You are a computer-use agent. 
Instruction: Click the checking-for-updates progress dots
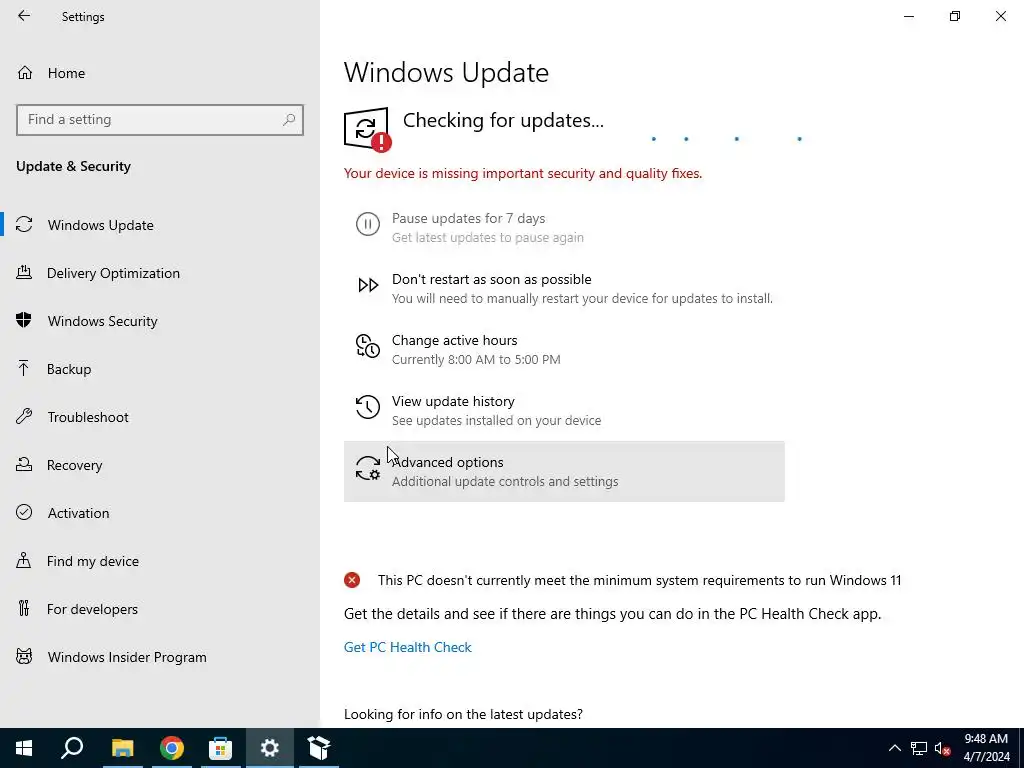click(x=726, y=138)
